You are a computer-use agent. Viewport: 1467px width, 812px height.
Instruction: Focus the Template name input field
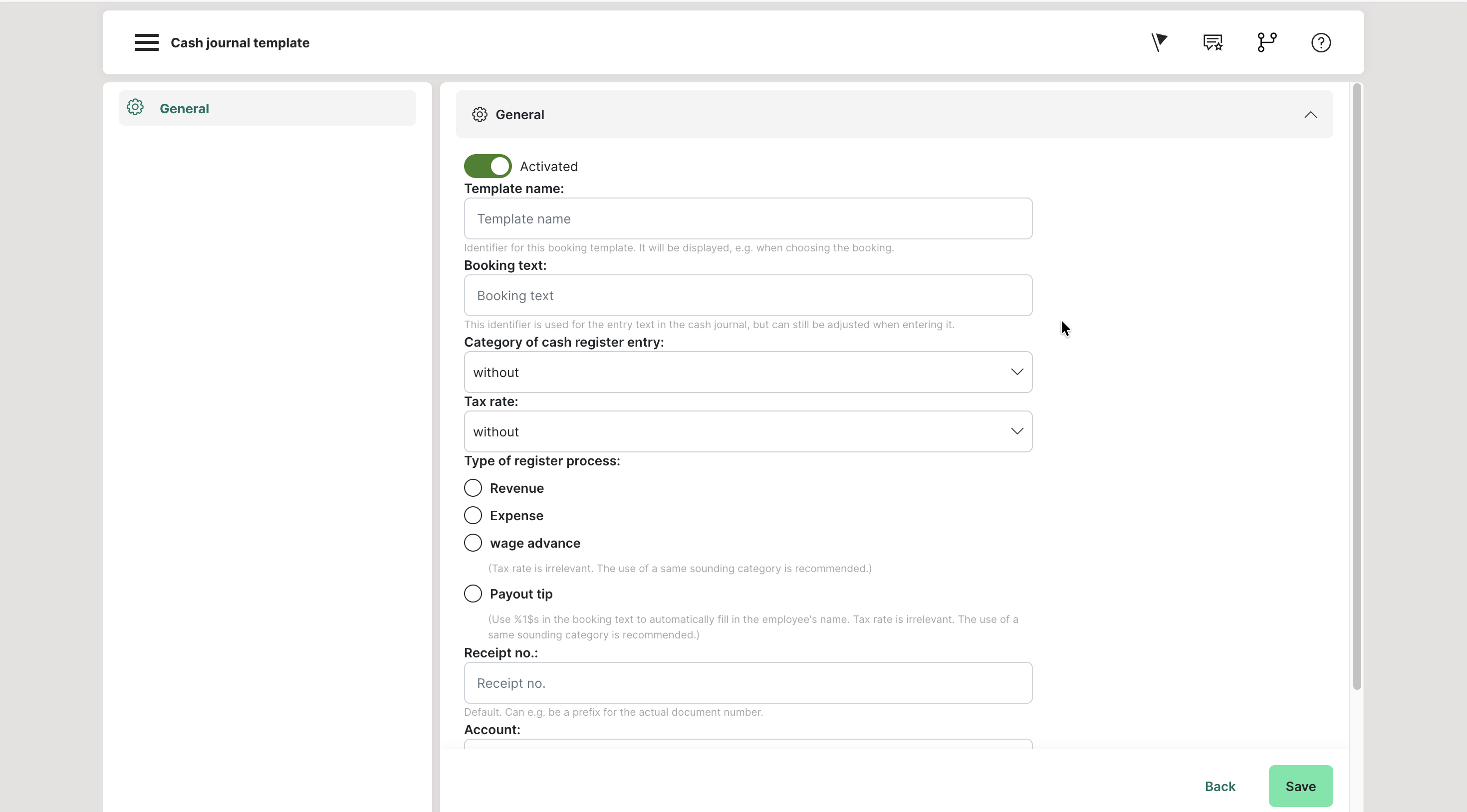tap(748, 218)
